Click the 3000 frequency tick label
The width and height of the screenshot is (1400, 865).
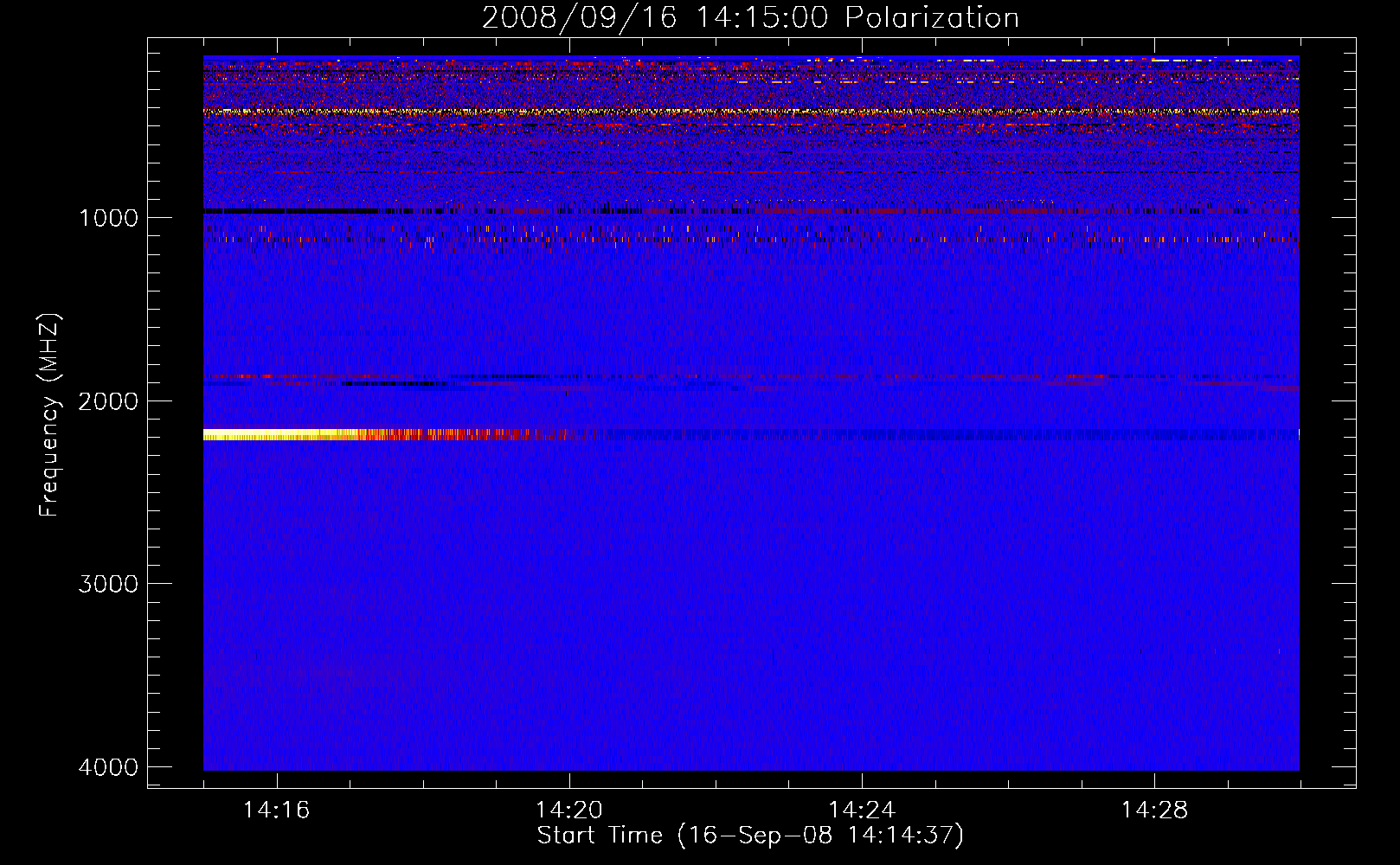click(x=108, y=584)
